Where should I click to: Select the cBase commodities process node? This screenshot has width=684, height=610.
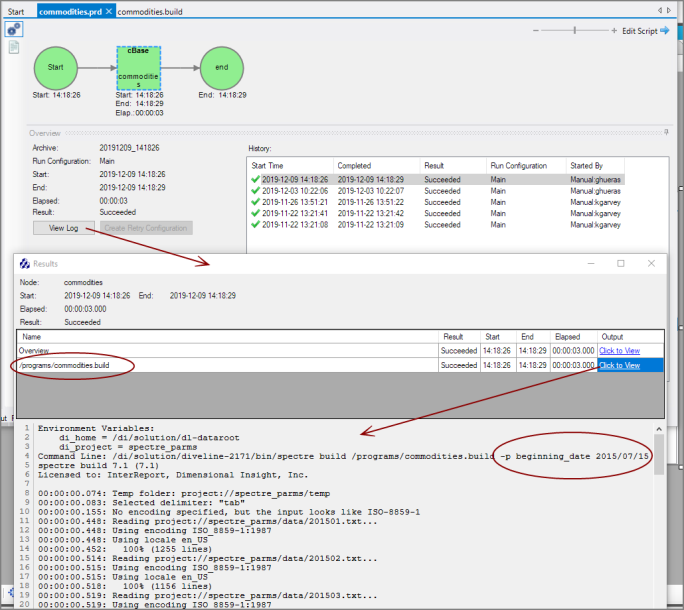138,67
